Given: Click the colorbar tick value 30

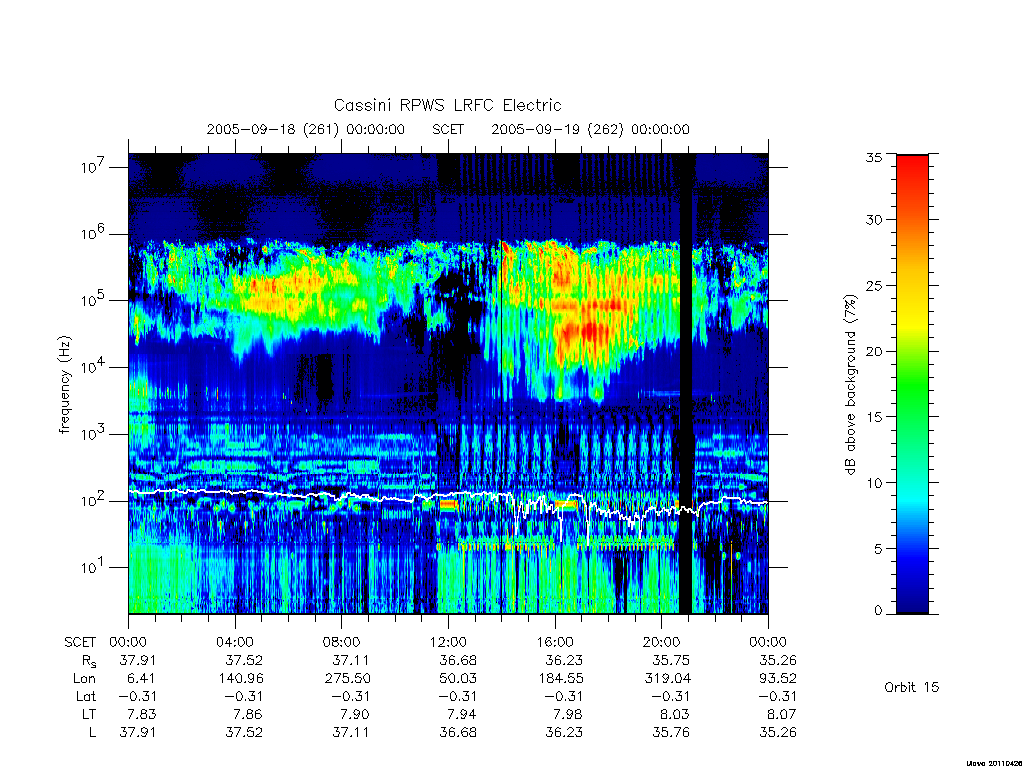Looking at the screenshot, I should click(x=874, y=220).
